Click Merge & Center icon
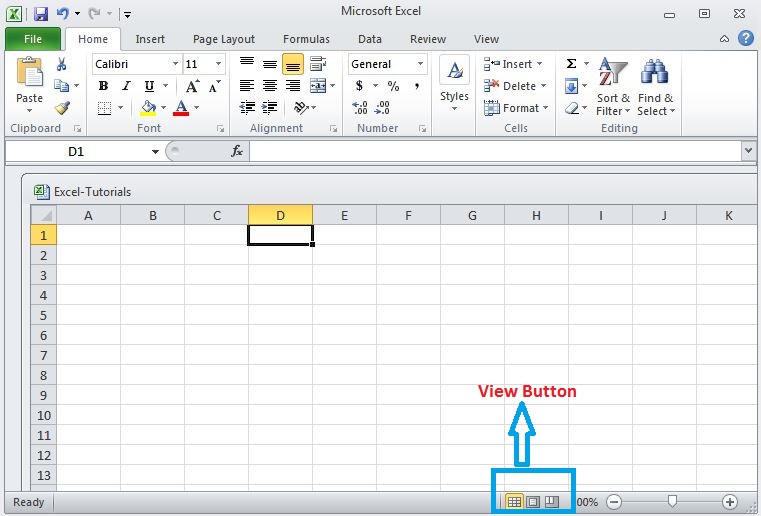The width and height of the screenshot is (761, 516). (318, 86)
